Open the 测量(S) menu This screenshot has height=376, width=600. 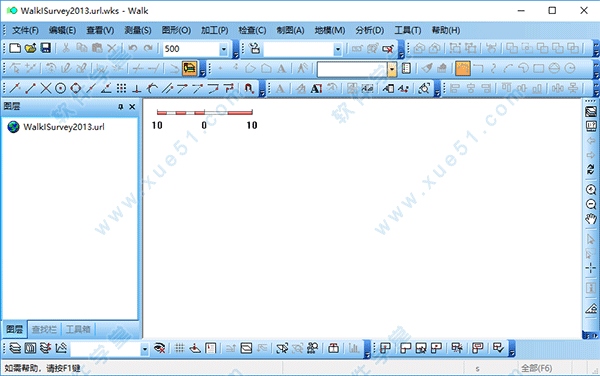click(x=138, y=30)
